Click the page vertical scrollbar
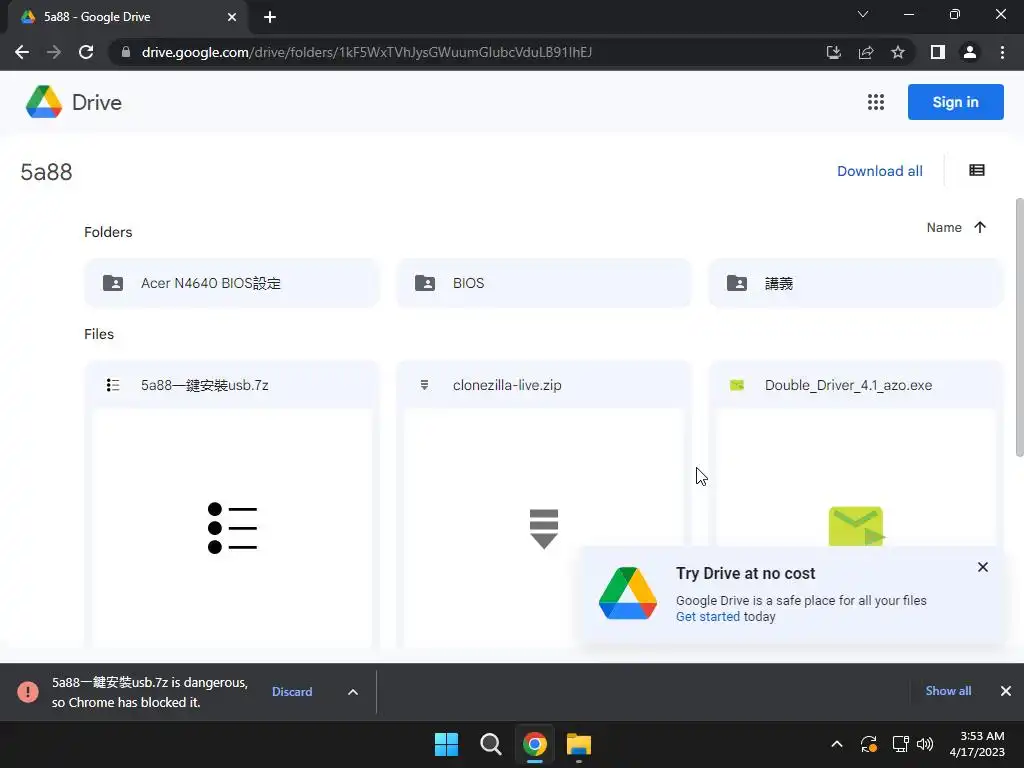This screenshot has height=768, width=1024. [1019, 327]
